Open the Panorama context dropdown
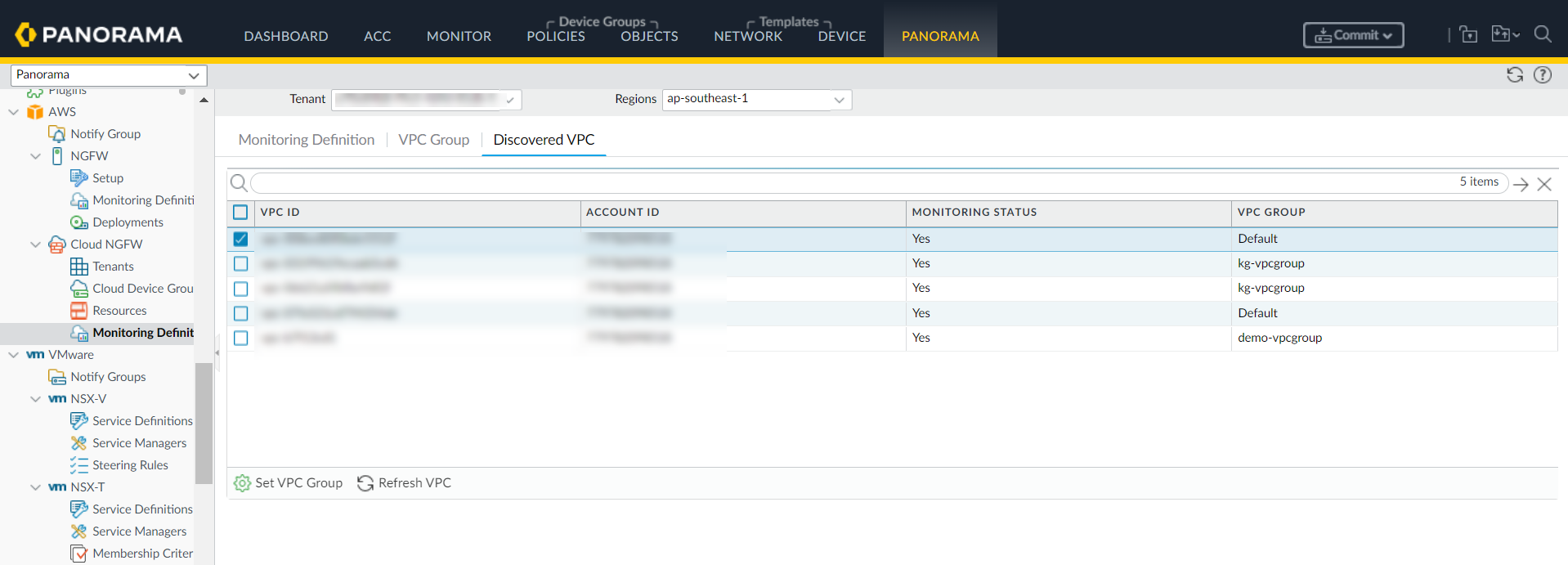The width and height of the screenshot is (1568, 565). [x=108, y=75]
